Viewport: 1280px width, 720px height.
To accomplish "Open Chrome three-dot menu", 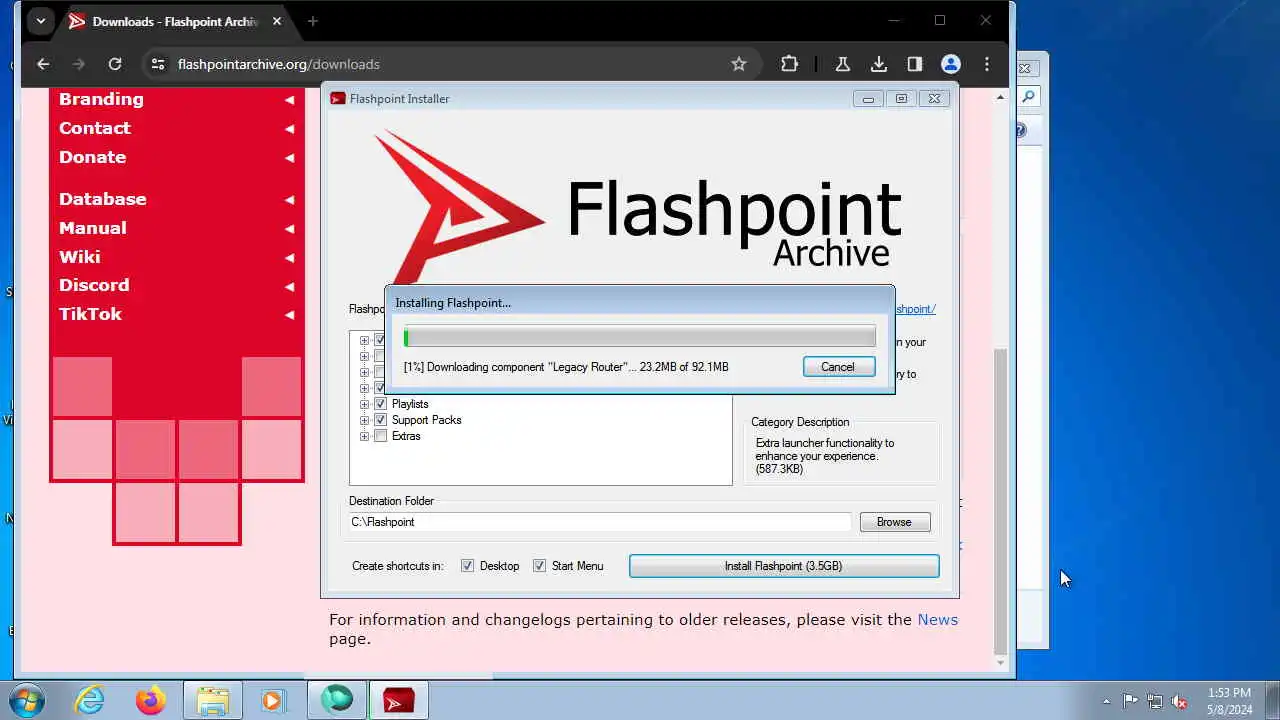I will pyautogui.click(x=987, y=64).
